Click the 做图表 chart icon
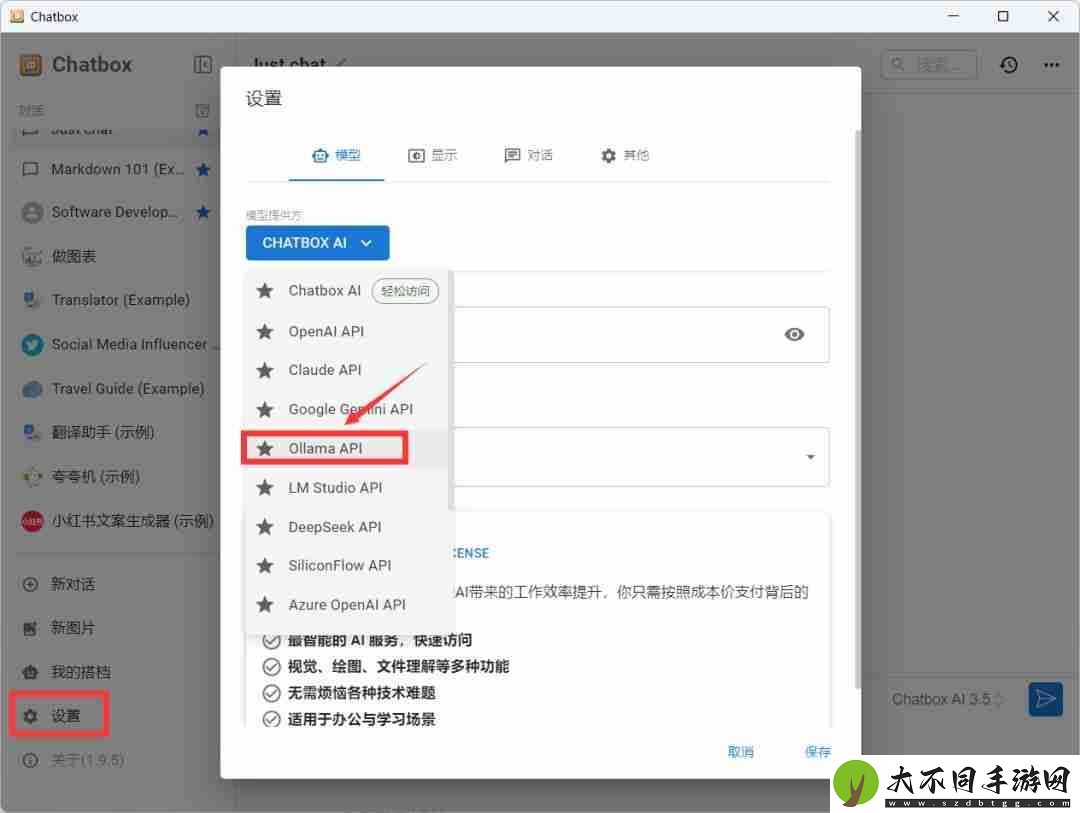This screenshot has width=1080, height=813. (x=32, y=256)
